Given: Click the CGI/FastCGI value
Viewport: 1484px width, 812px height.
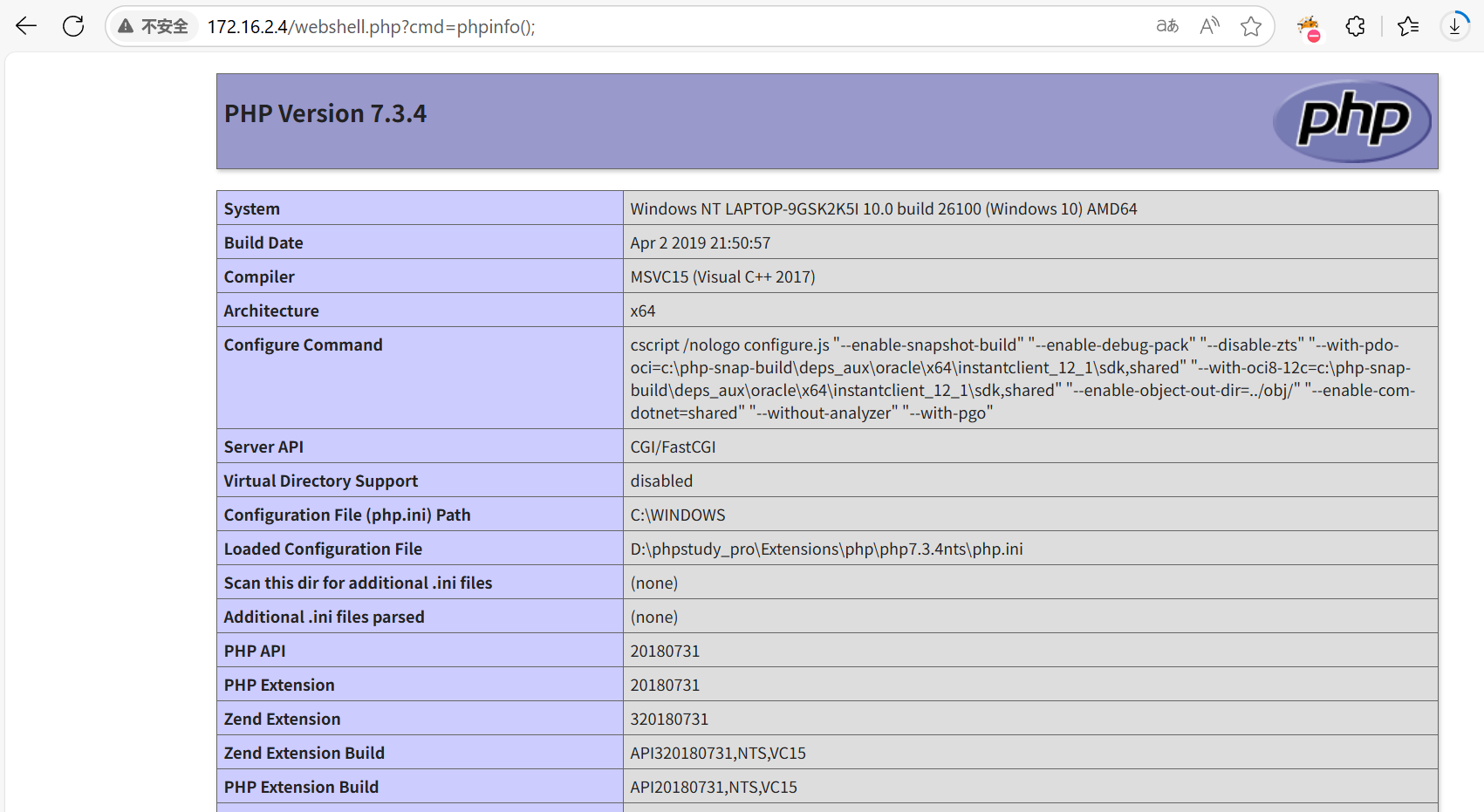Looking at the screenshot, I should pyautogui.click(x=674, y=447).
